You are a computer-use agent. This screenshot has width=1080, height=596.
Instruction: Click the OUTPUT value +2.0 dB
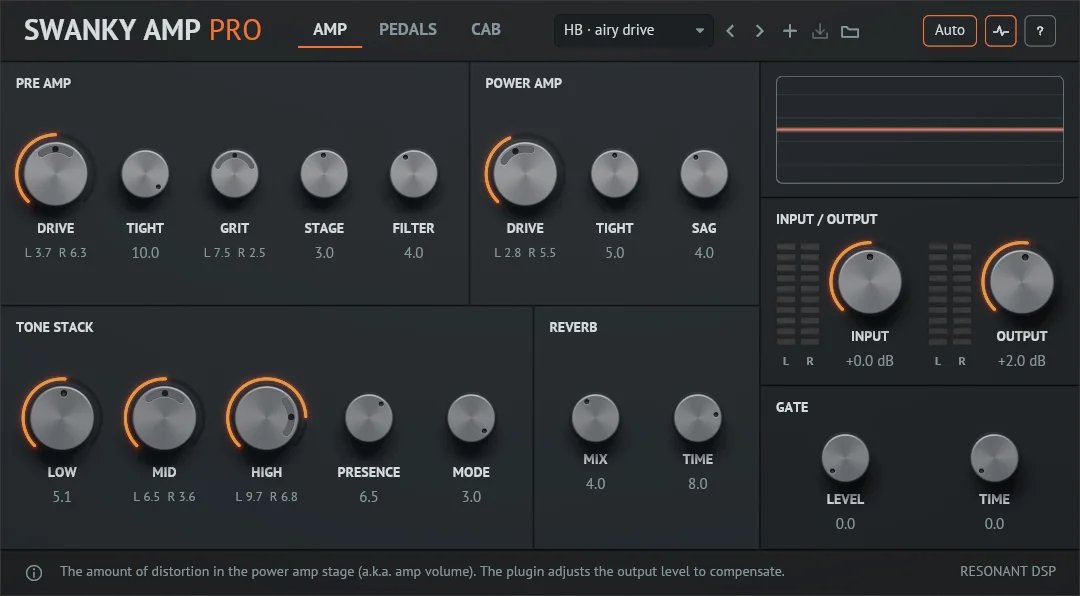pyautogui.click(x=1021, y=361)
